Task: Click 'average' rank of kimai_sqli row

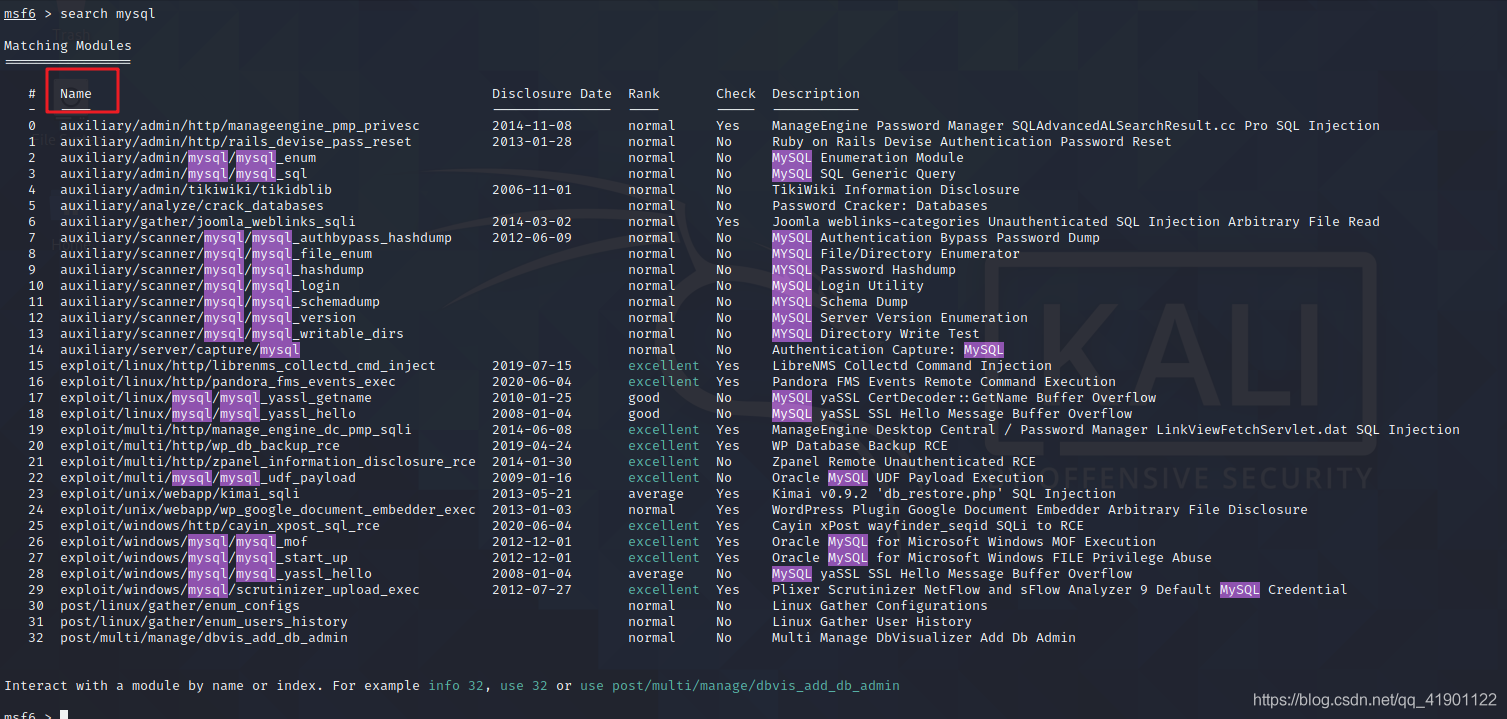Action: [656, 494]
